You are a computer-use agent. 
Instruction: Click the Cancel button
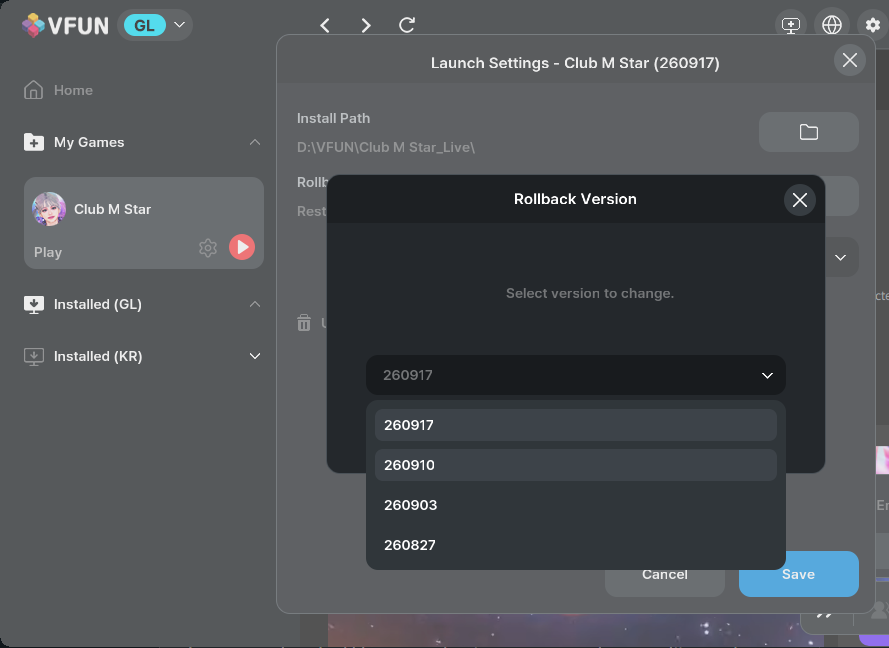[x=664, y=577]
